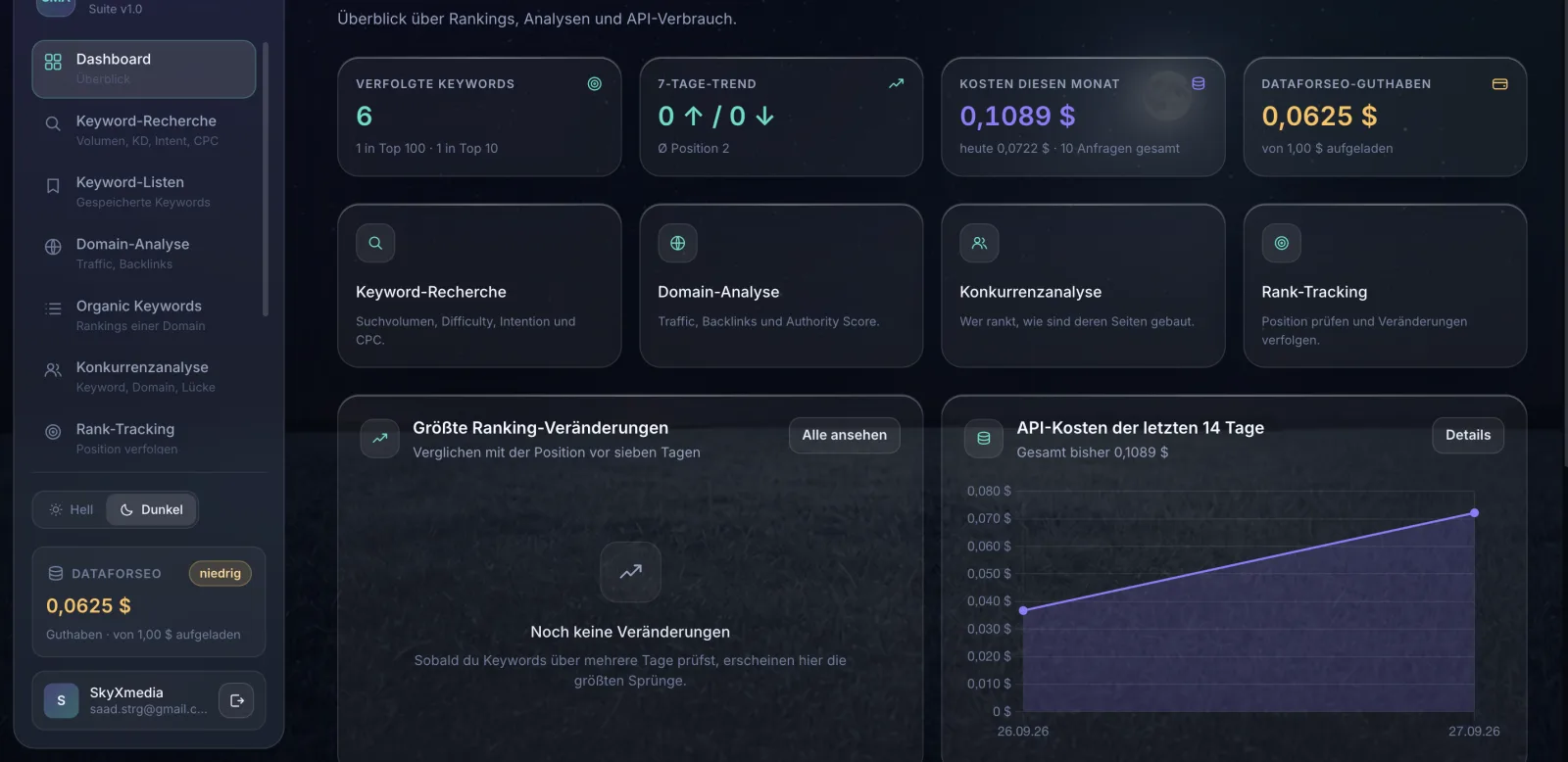This screenshot has width=1568, height=762.
Task: Click the heute 0,0722 $ requests summary text
Action: [1069, 149]
